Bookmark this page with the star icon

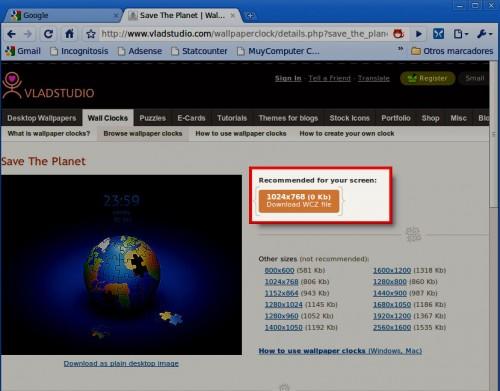click(91, 34)
